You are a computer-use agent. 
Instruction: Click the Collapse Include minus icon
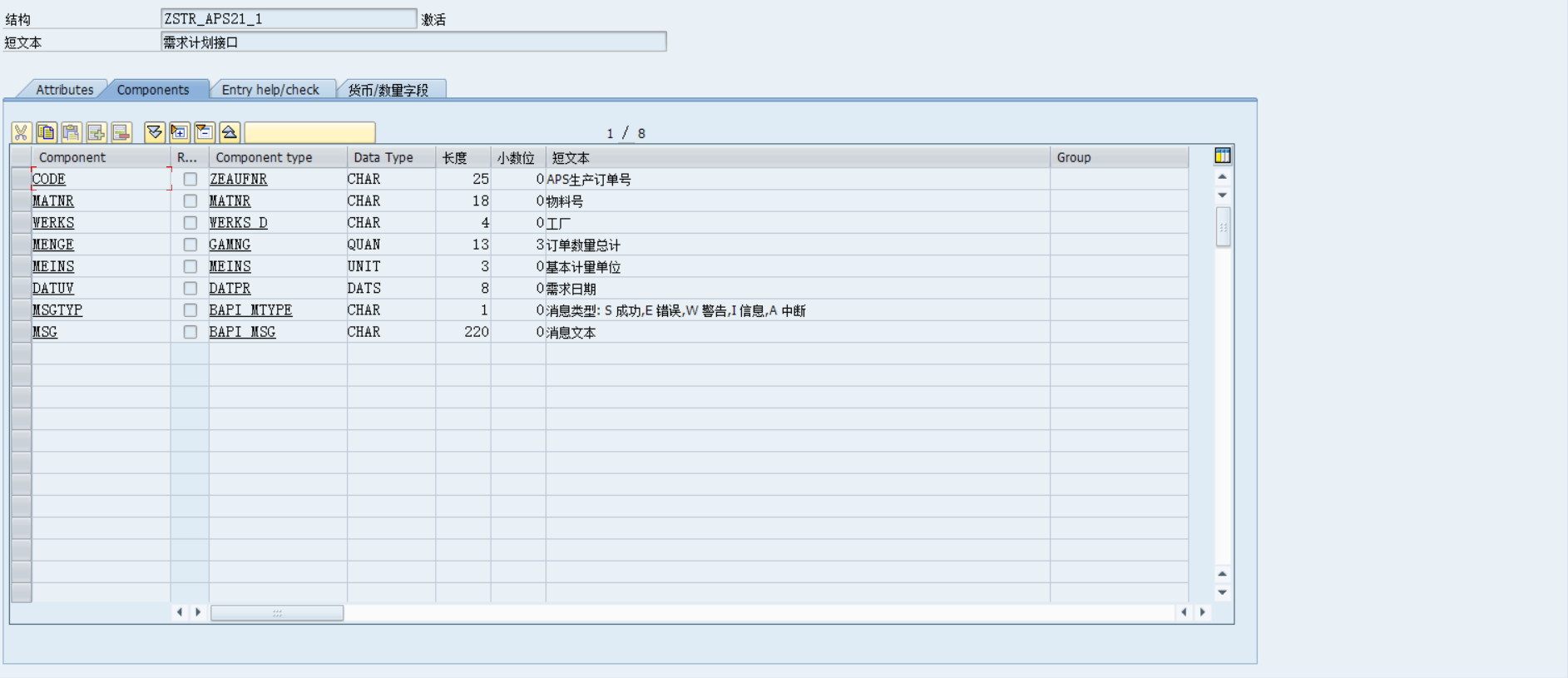(x=205, y=132)
